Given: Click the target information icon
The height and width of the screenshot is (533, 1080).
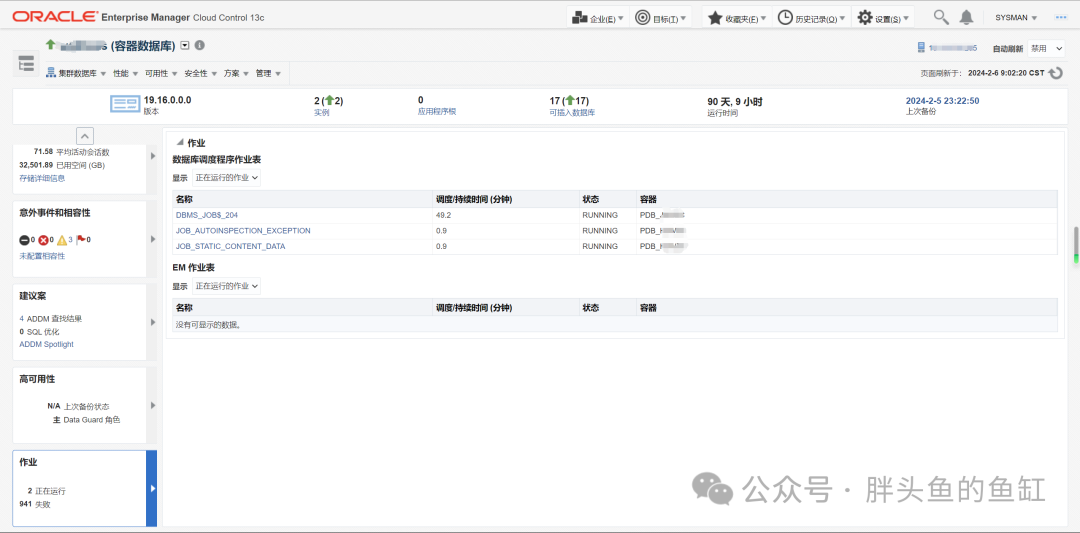Looking at the screenshot, I should (x=200, y=45).
